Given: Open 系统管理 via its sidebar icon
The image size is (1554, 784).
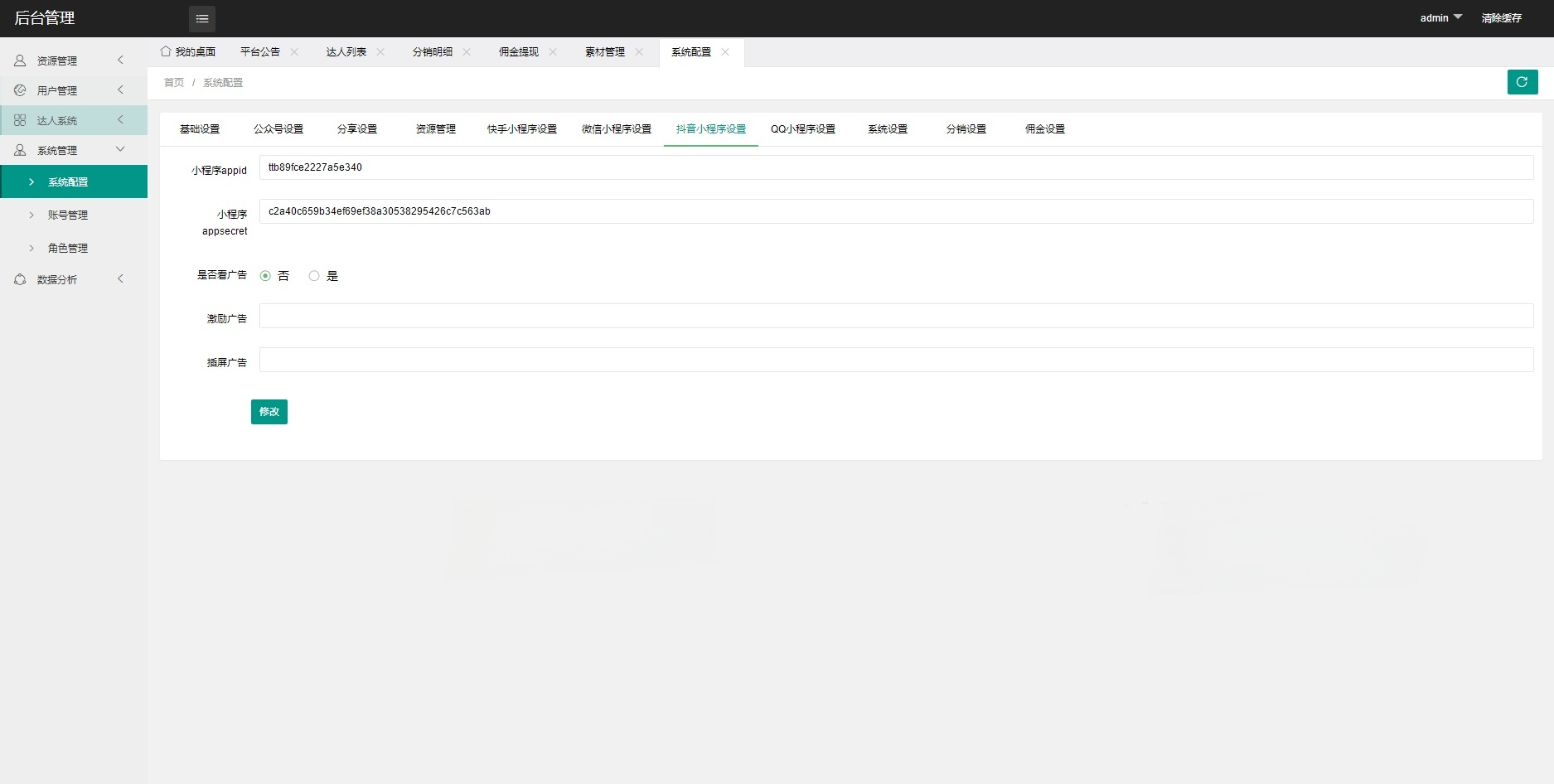Looking at the screenshot, I should coord(20,149).
